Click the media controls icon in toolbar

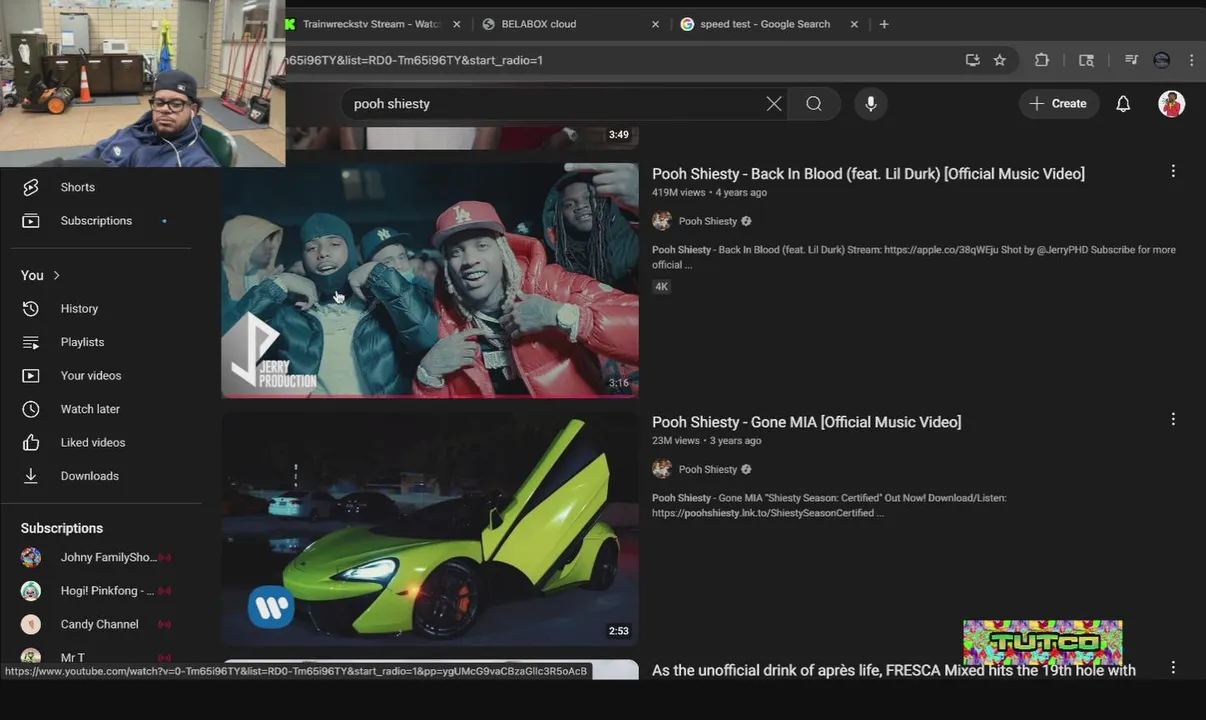tap(1131, 60)
